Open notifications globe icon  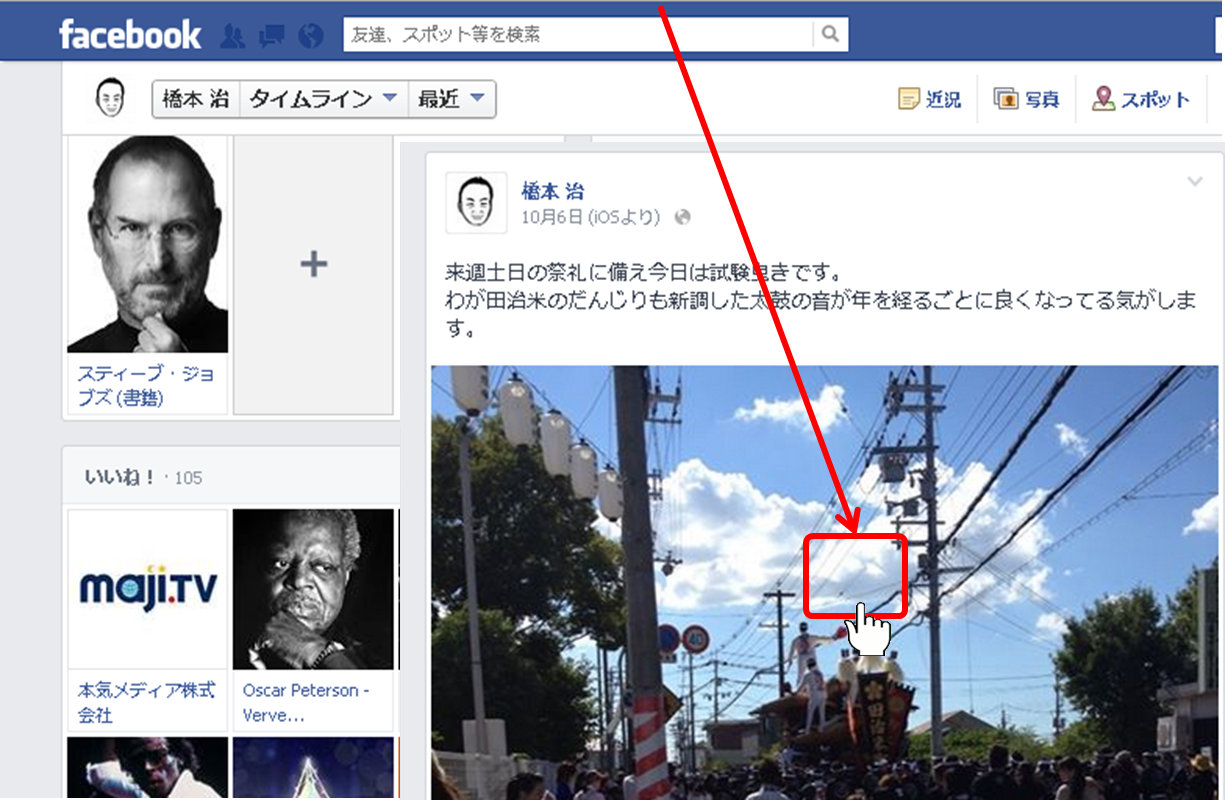(x=311, y=36)
